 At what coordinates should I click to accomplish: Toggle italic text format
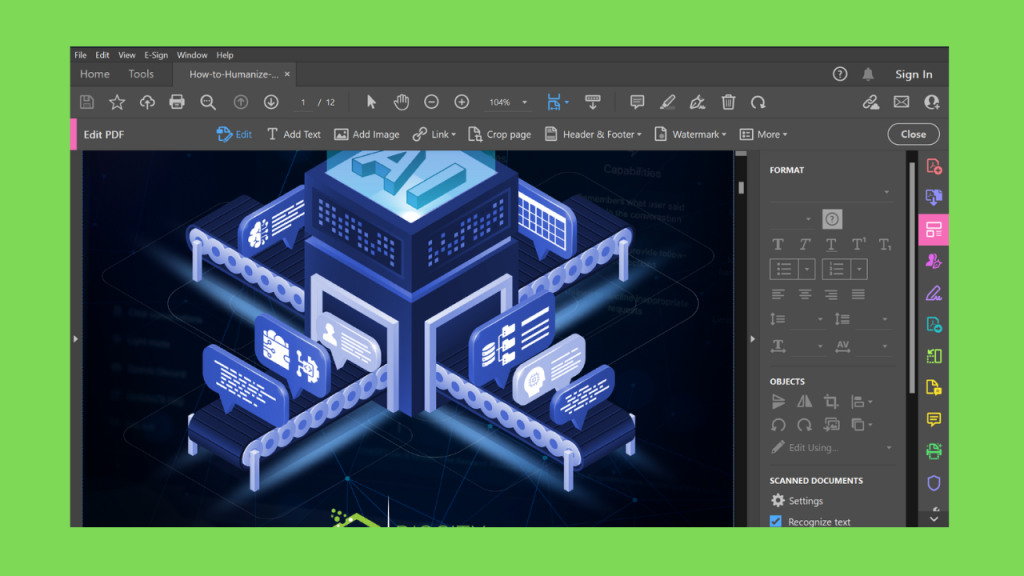coord(805,245)
